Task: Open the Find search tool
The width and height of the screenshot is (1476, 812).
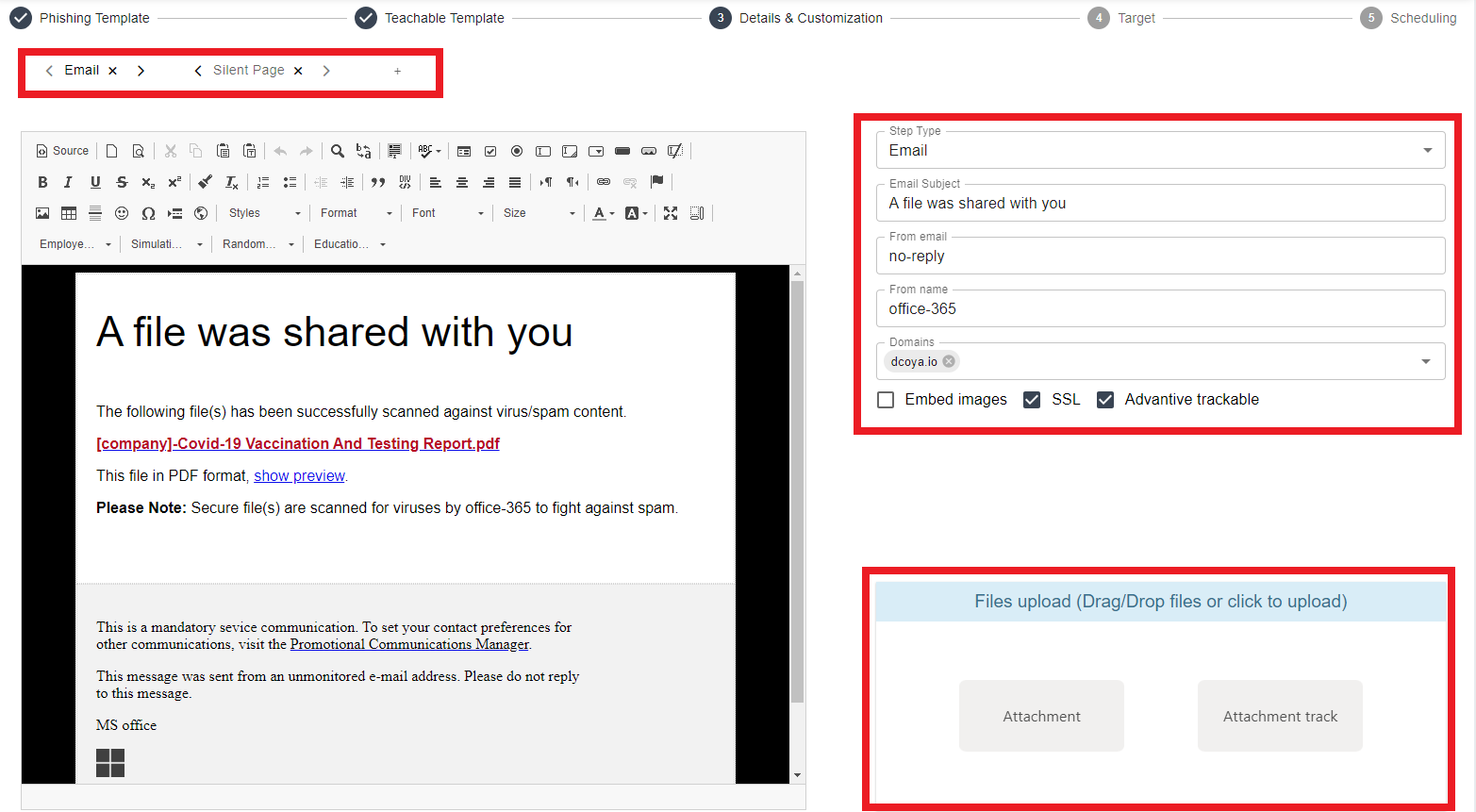Action: [x=338, y=151]
